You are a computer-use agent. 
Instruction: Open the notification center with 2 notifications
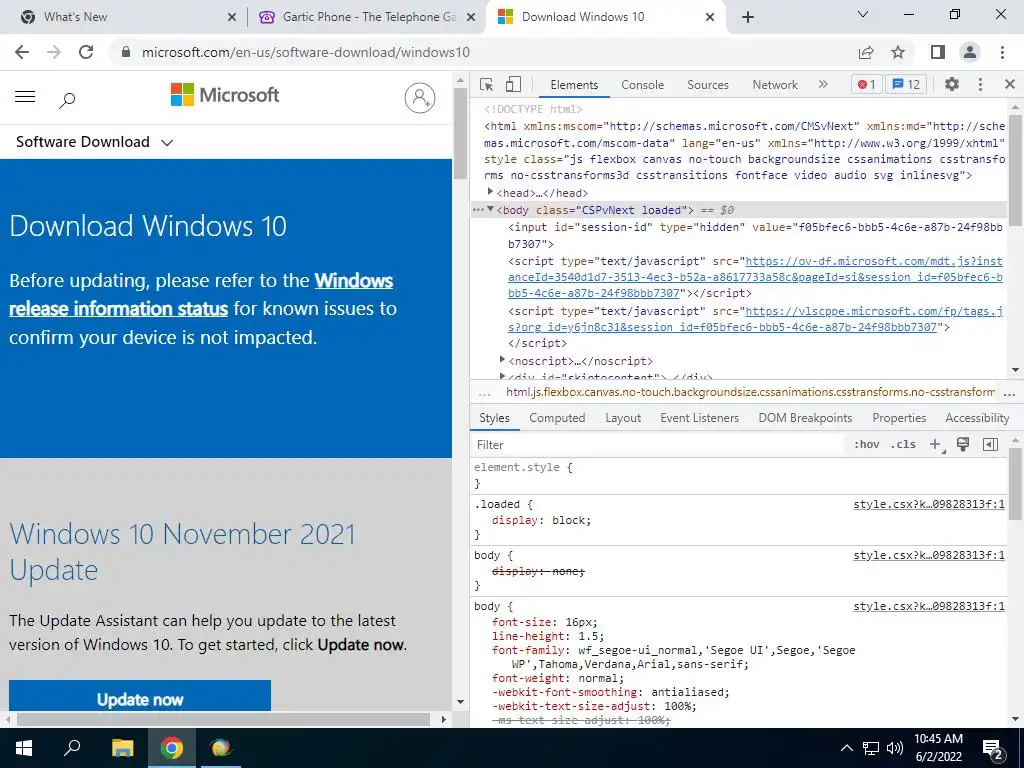tap(993, 748)
